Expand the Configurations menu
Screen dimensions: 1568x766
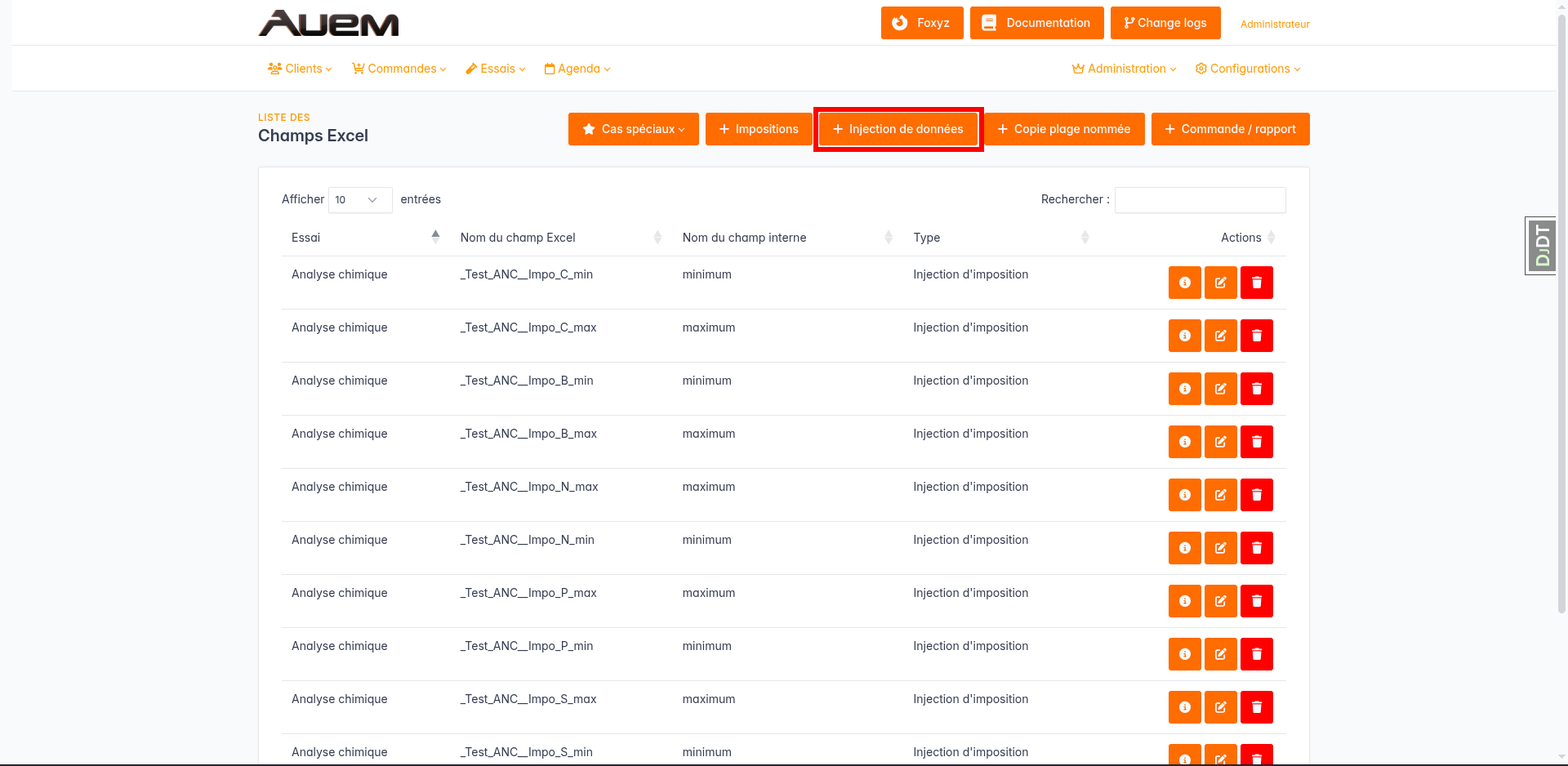pyautogui.click(x=1247, y=69)
